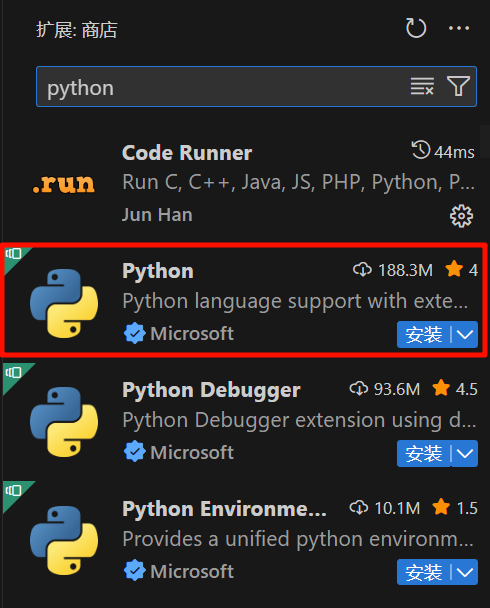Install the Python Environments extension
Image resolution: width=490 pixels, height=608 pixels.
[423, 572]
